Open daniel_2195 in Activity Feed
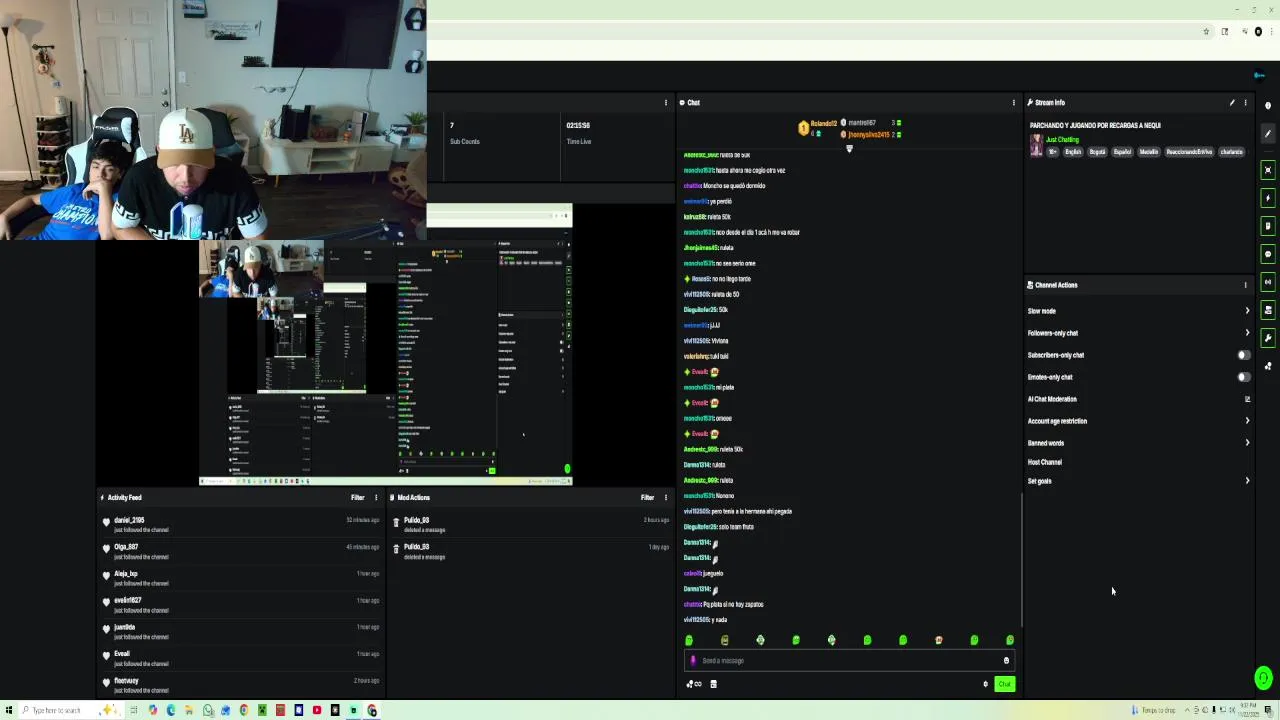Image resolution: width=1280 pixels, height=720 pixels. coord(129,520)
